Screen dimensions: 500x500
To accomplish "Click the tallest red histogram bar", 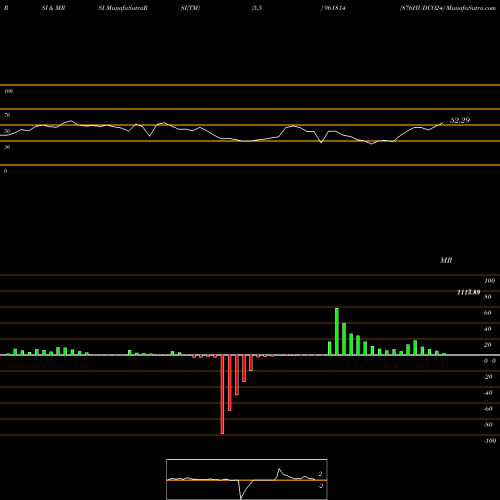I will [x=222, y=394].
